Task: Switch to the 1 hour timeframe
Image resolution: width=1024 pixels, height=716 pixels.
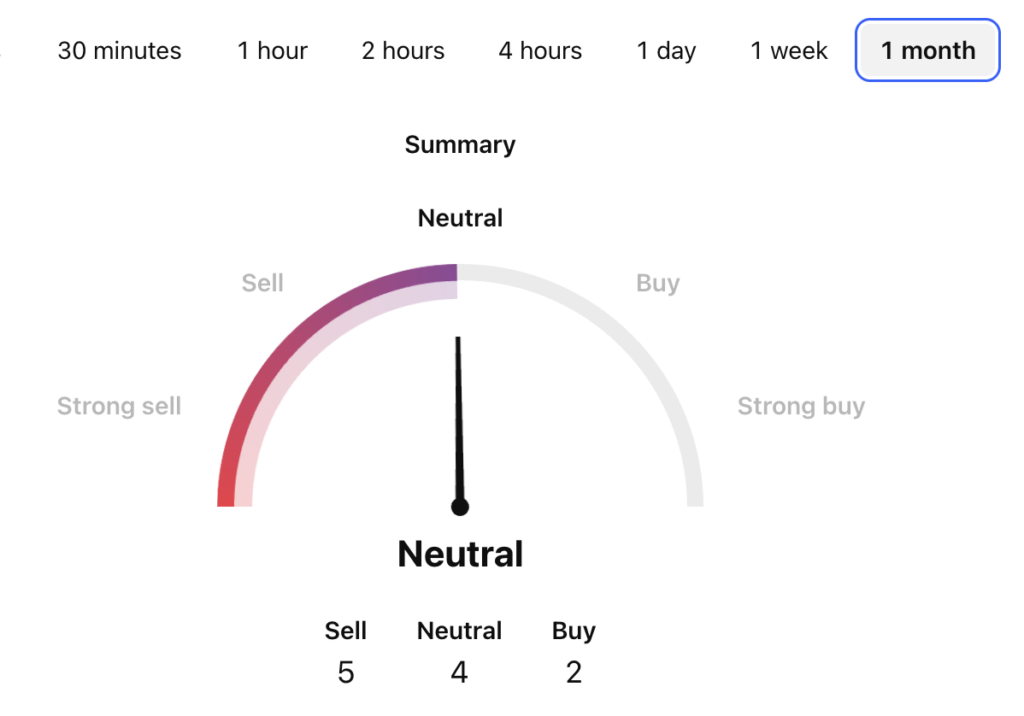Action: tap(272, 51)
